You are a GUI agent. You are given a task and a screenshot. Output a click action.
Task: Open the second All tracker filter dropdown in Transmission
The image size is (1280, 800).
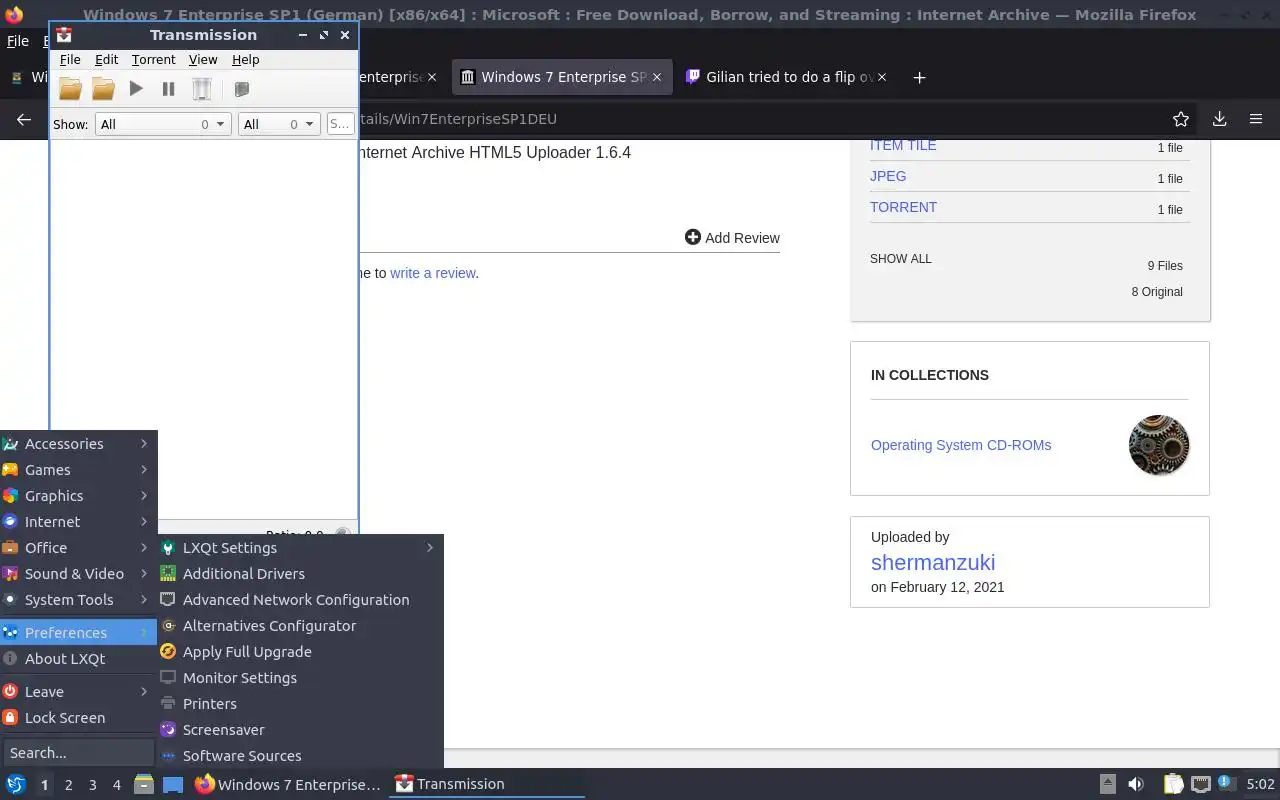(x=279, y=124)
